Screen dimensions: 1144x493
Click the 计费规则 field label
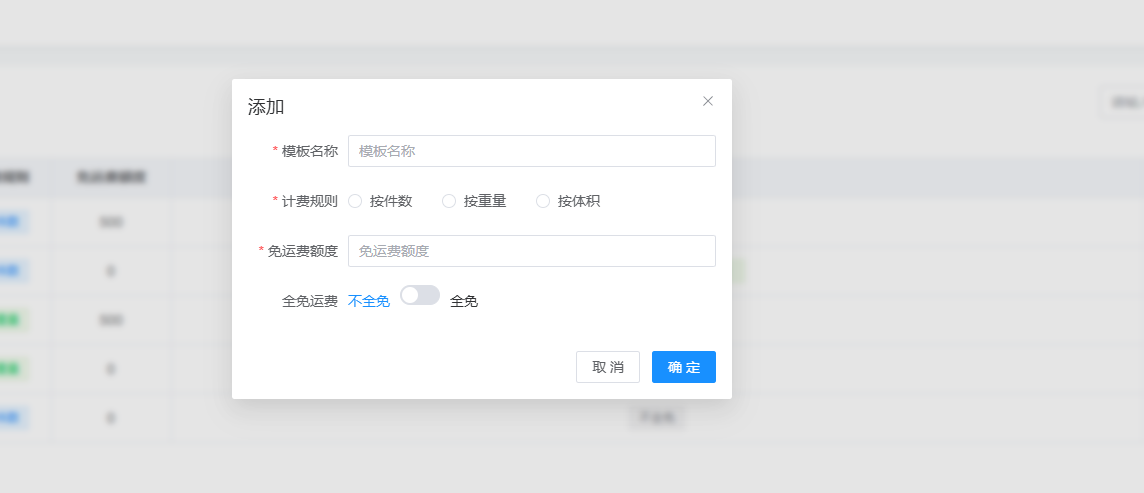pos(309,201)
